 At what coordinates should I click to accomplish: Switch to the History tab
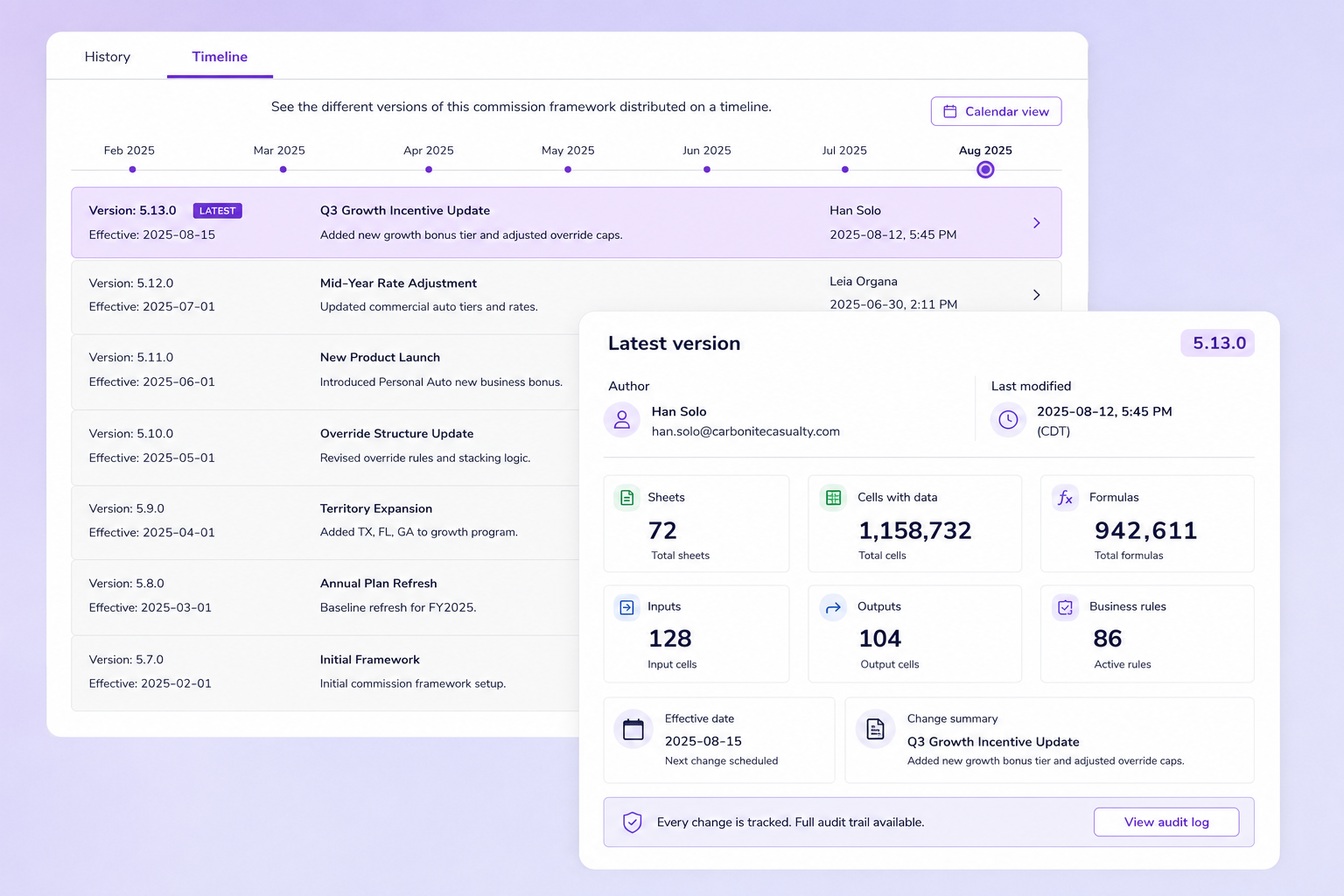click(108, 57)
